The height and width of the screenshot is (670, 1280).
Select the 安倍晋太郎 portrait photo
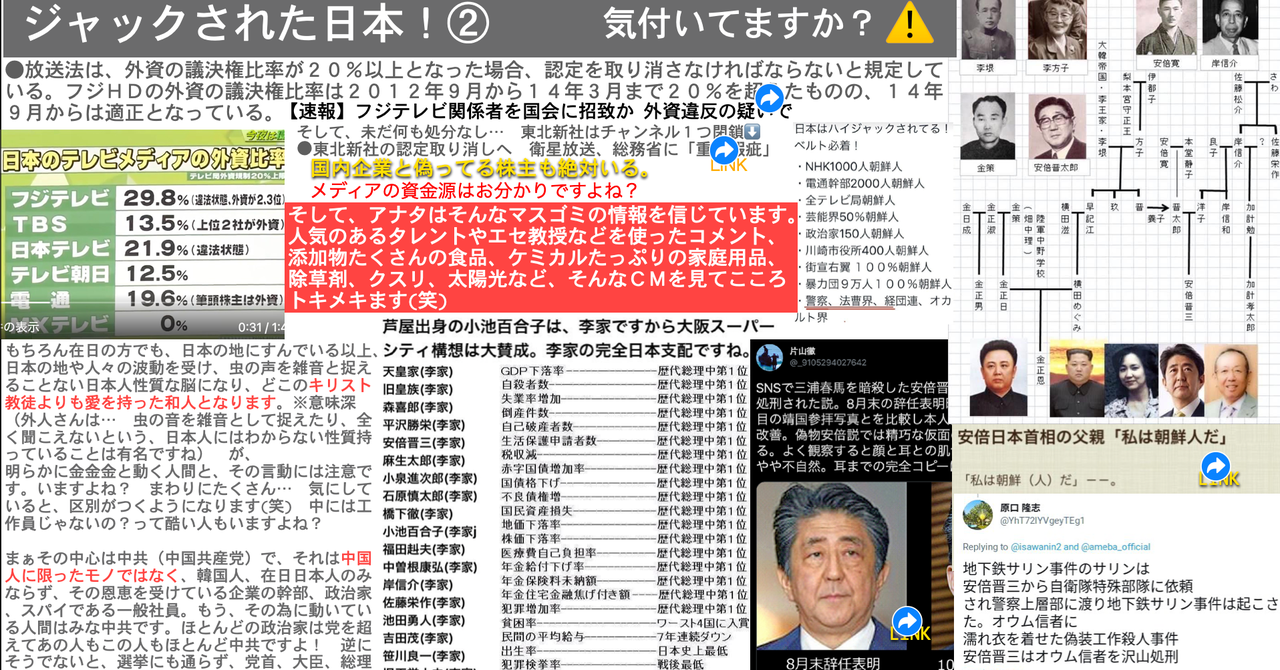coord(1057,124)
